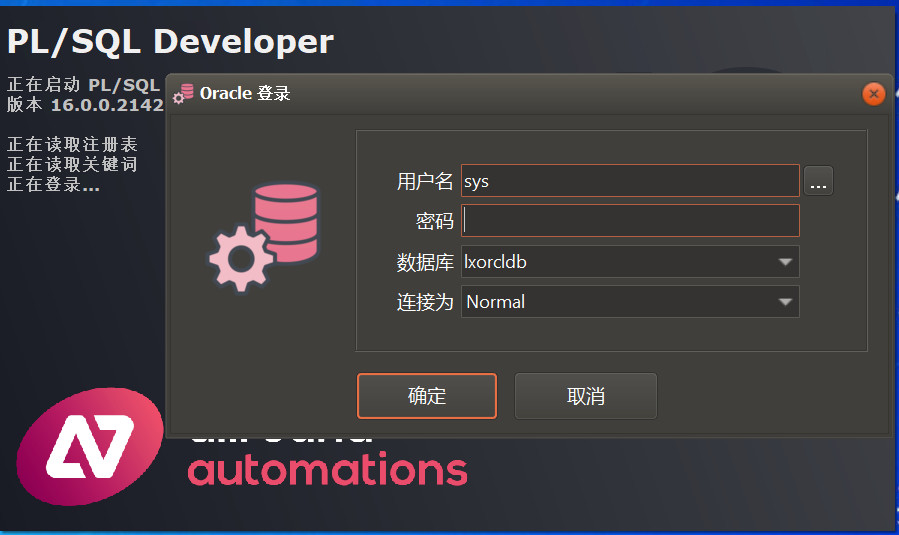Click the 连接为 label

[425, 302]
